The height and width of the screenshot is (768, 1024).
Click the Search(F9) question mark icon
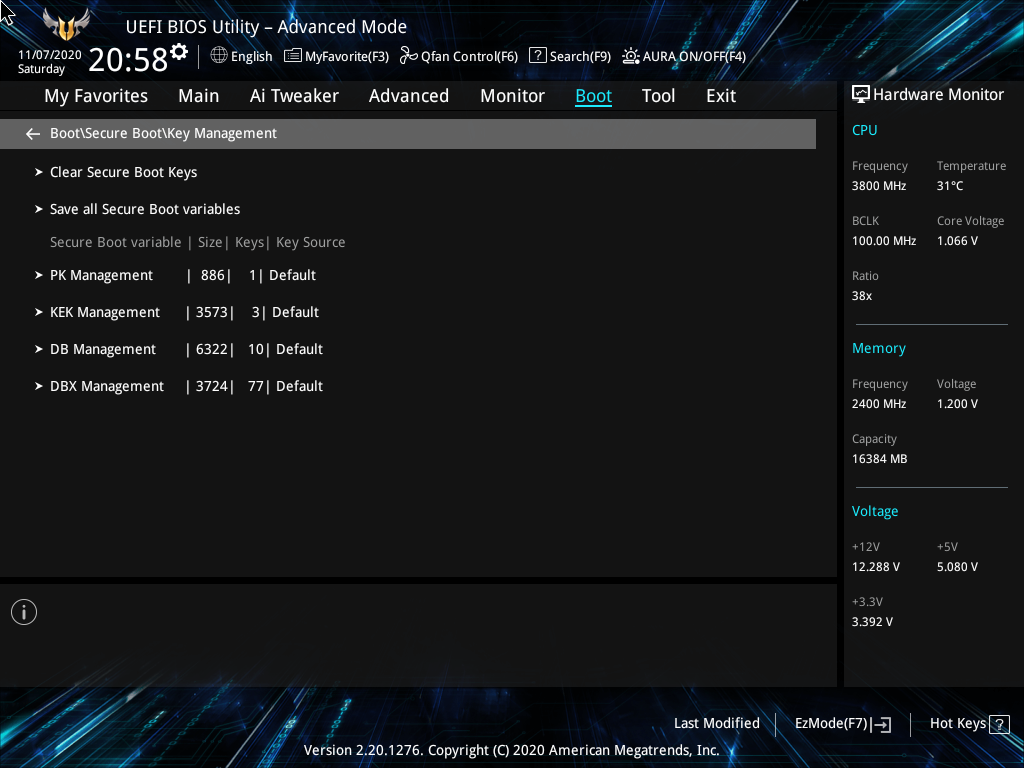[537, 56]
